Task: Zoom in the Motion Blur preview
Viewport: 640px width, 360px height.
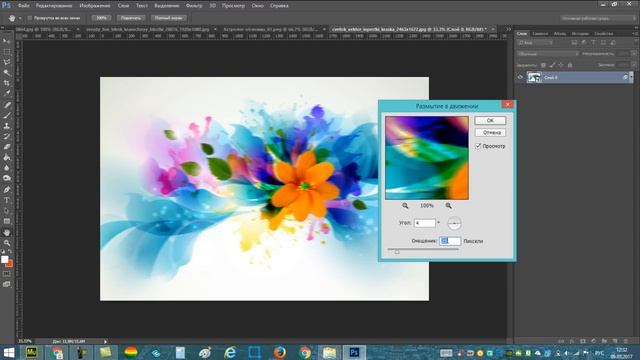Action: [449, 206]
